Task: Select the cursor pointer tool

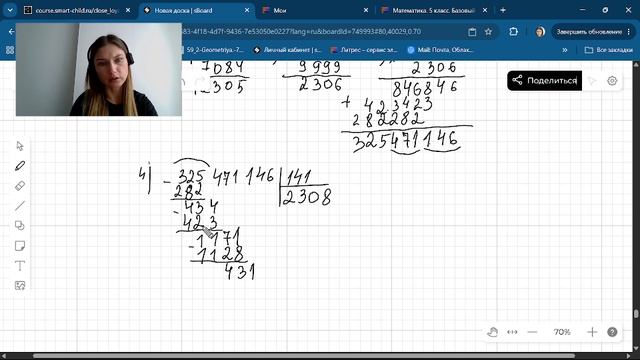Action: click(20, 146)
